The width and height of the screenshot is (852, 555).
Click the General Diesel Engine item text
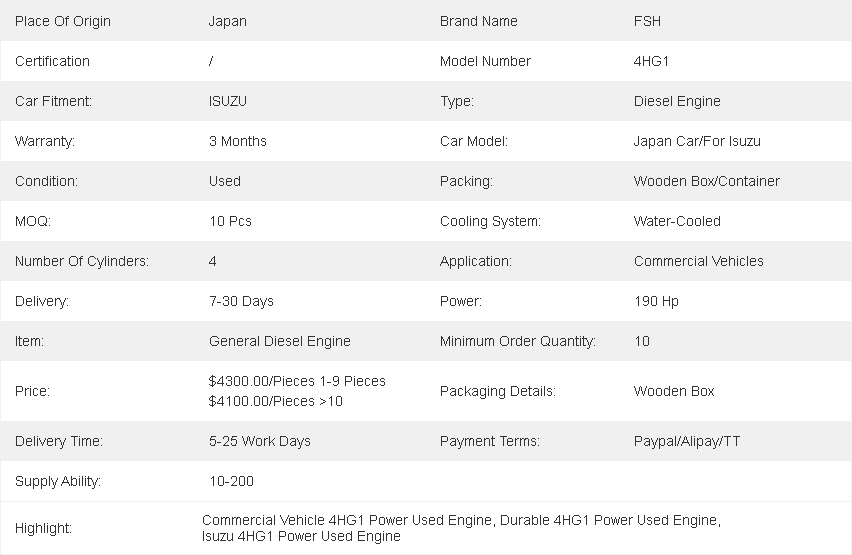[280, 341]
